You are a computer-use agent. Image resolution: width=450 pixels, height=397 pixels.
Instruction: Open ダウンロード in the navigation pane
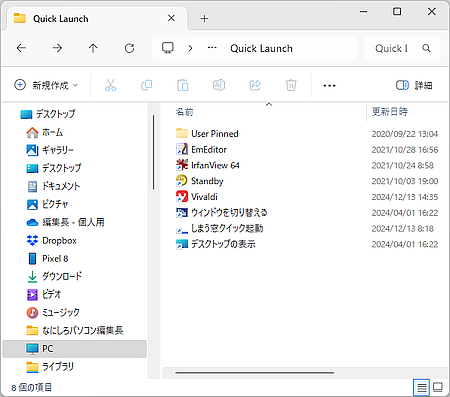[x=54, y=276]
